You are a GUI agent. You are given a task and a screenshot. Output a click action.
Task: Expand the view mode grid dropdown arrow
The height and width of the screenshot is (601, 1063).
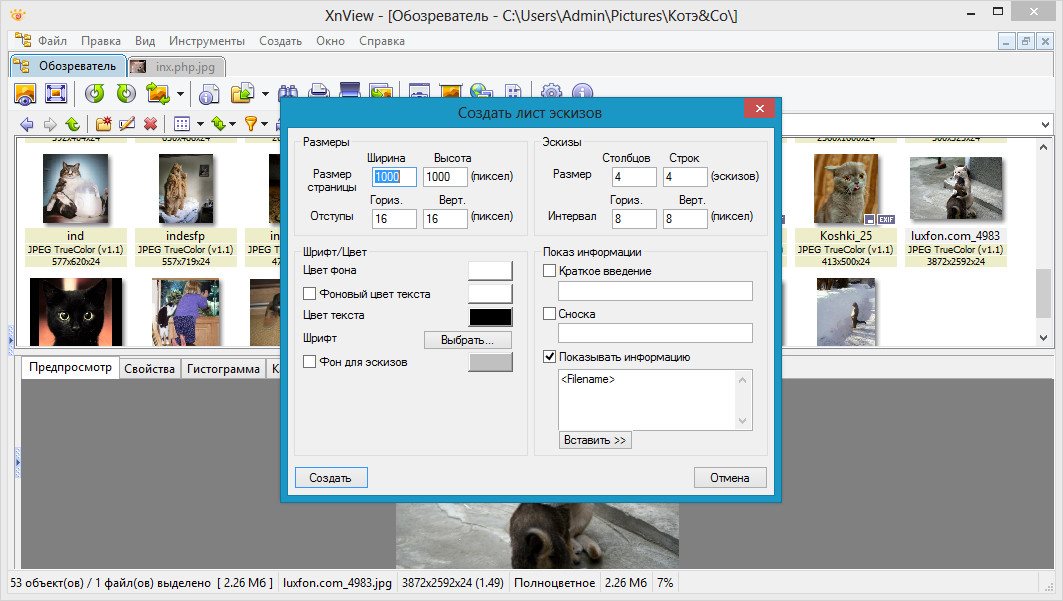199,124
